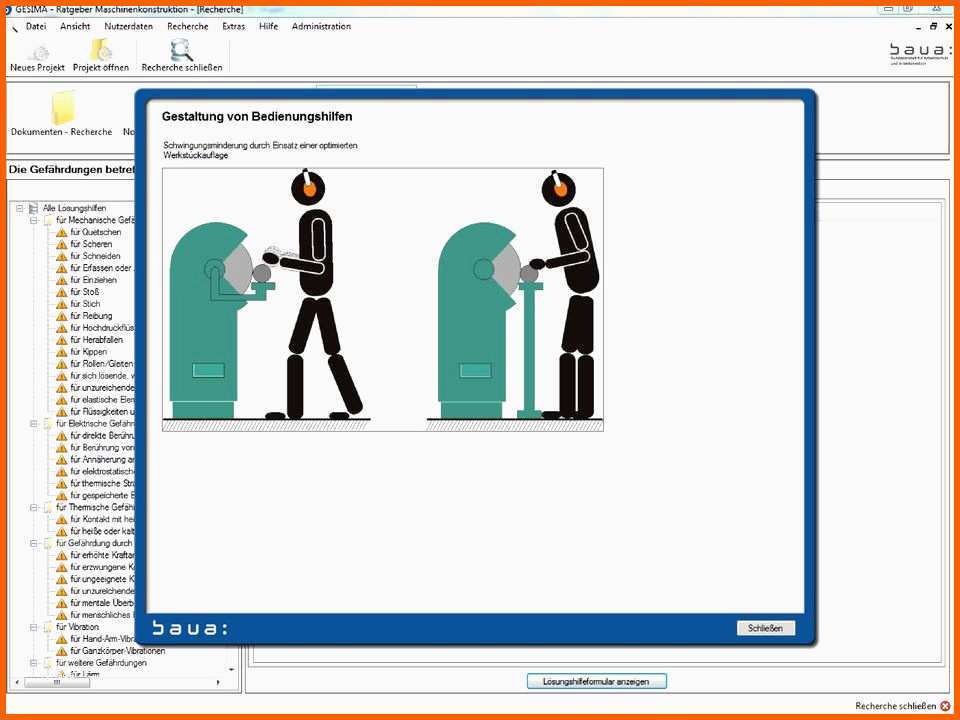Click Lösungshilfeformular anzeigen button
Viewport: 960px width, 720px height.
(596, 681)
